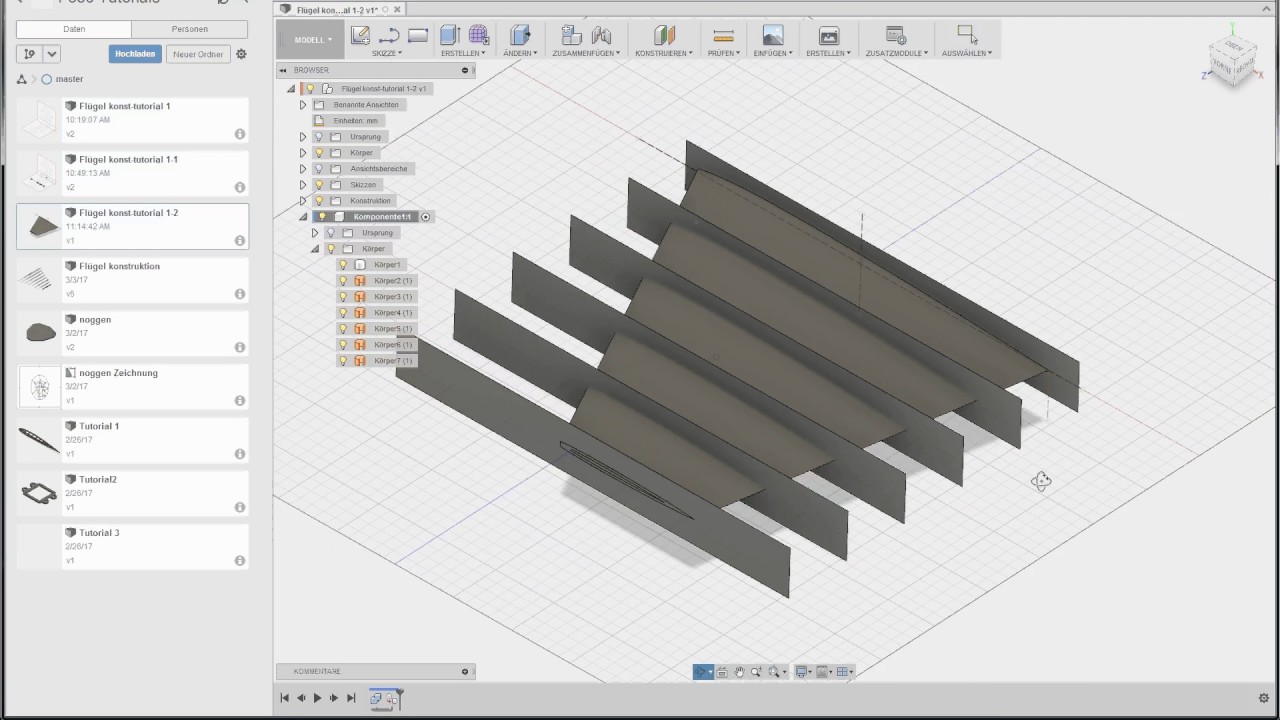Jump to timeline beginning
The width and height of the screenshot is (1280, 720).
(285, 698)
